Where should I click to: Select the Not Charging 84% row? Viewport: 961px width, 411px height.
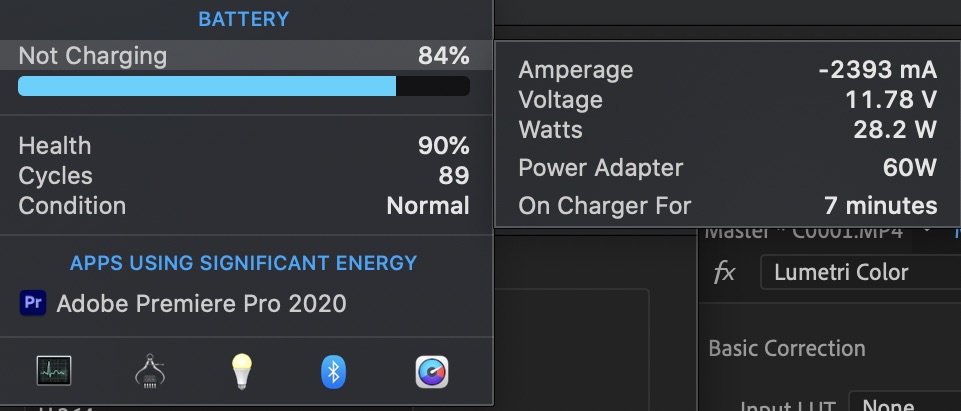244,56
